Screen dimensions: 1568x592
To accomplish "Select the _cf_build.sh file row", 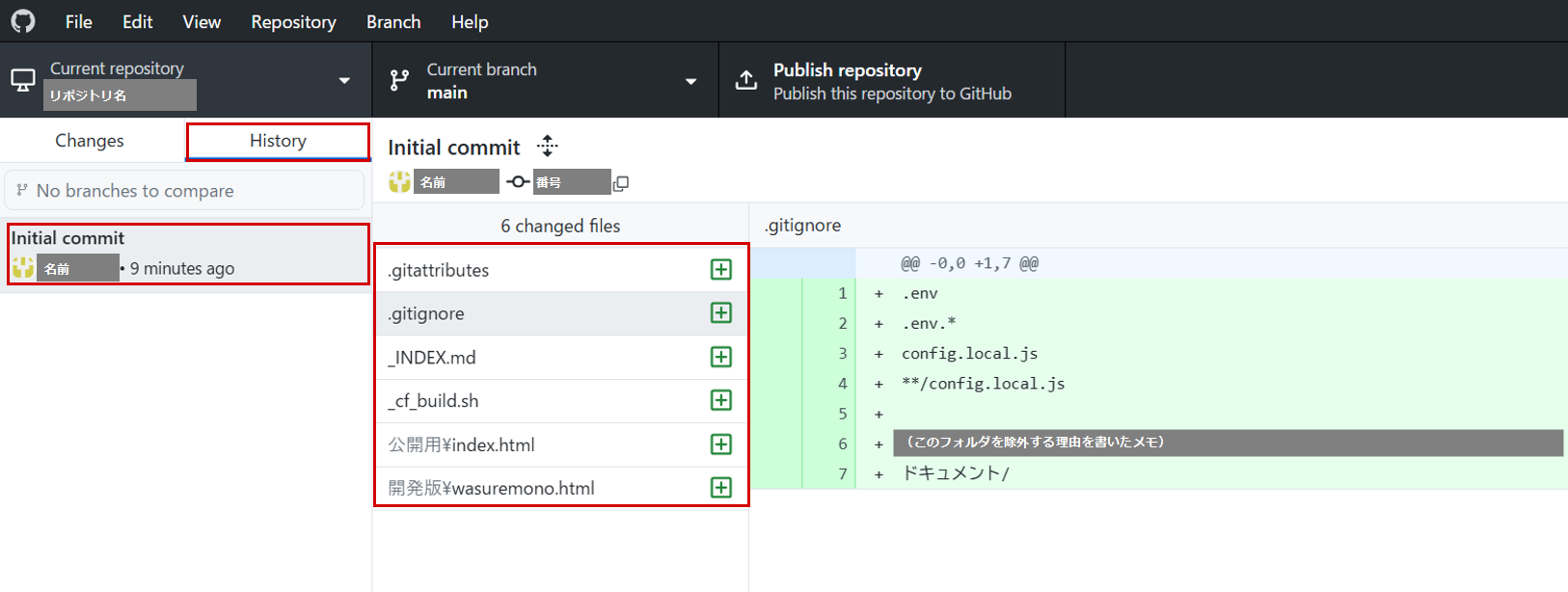I will [x=561, y=401].
